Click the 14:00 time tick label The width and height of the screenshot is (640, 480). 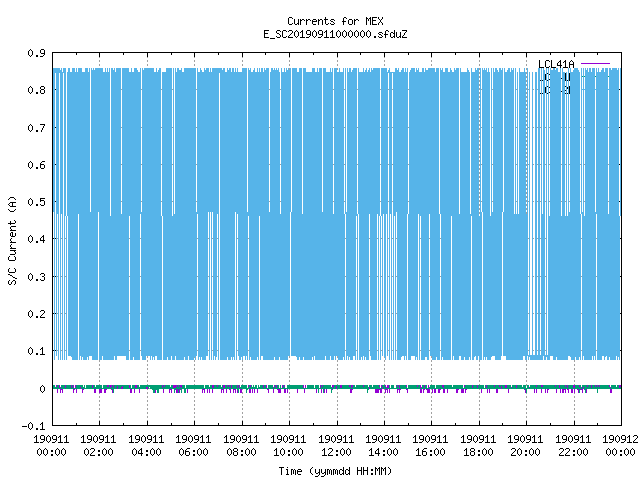(x=383, y=452)
